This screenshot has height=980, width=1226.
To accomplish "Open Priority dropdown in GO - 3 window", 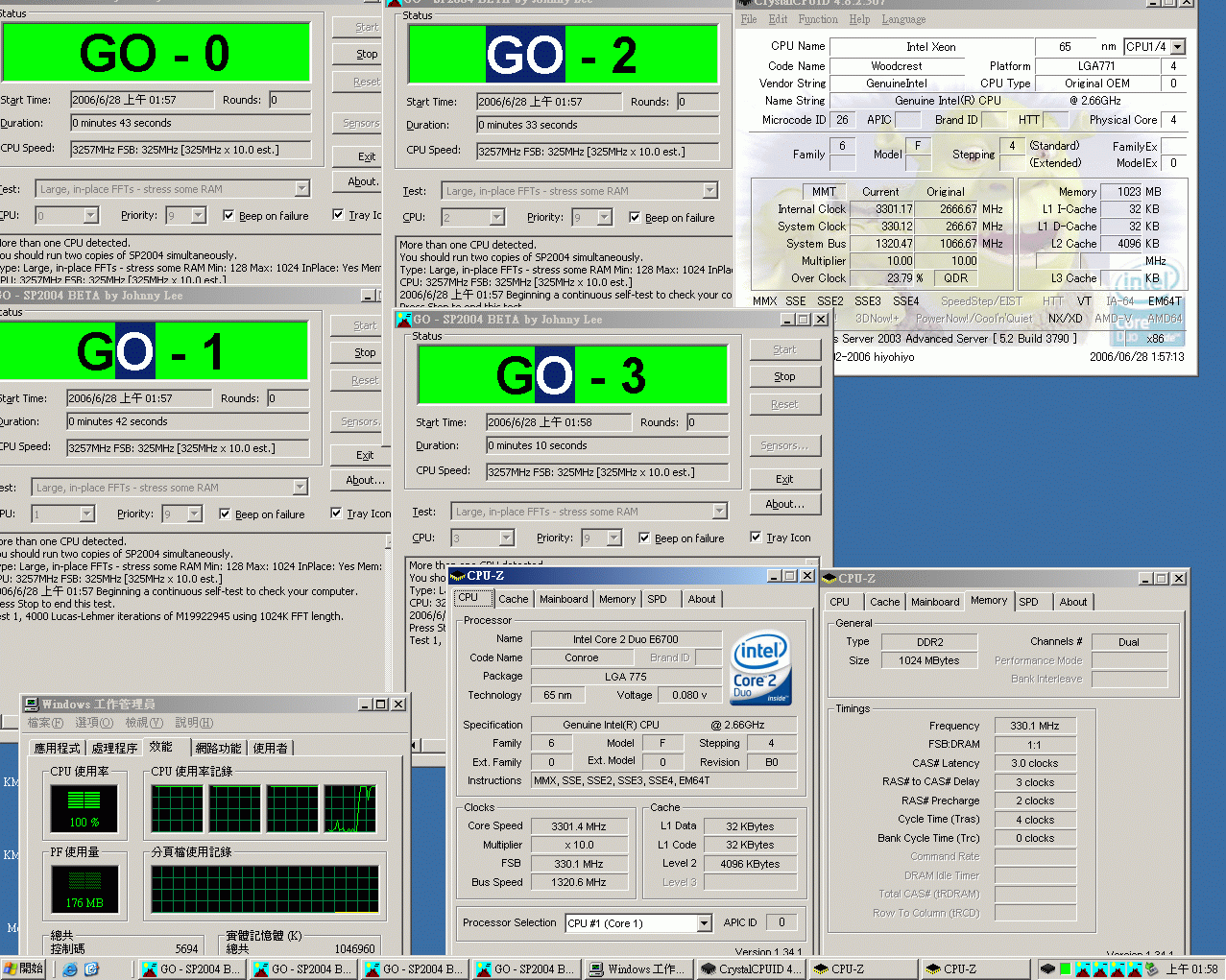I will click(613, 538).
